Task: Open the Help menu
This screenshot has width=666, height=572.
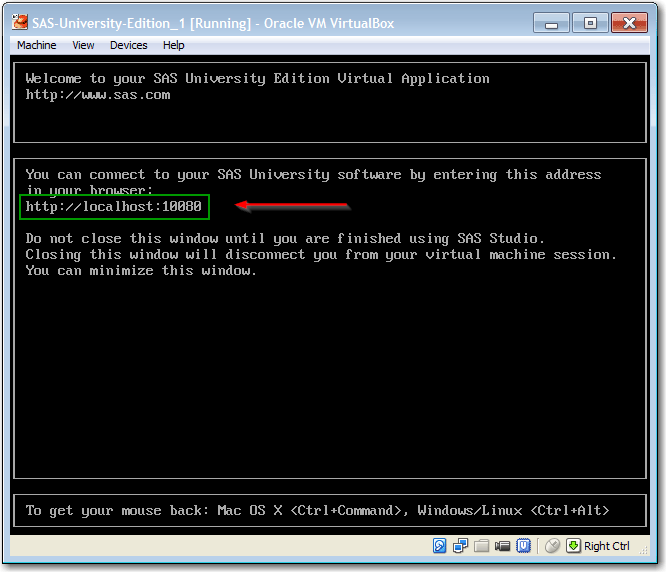Action: click(x=174, y=45)
